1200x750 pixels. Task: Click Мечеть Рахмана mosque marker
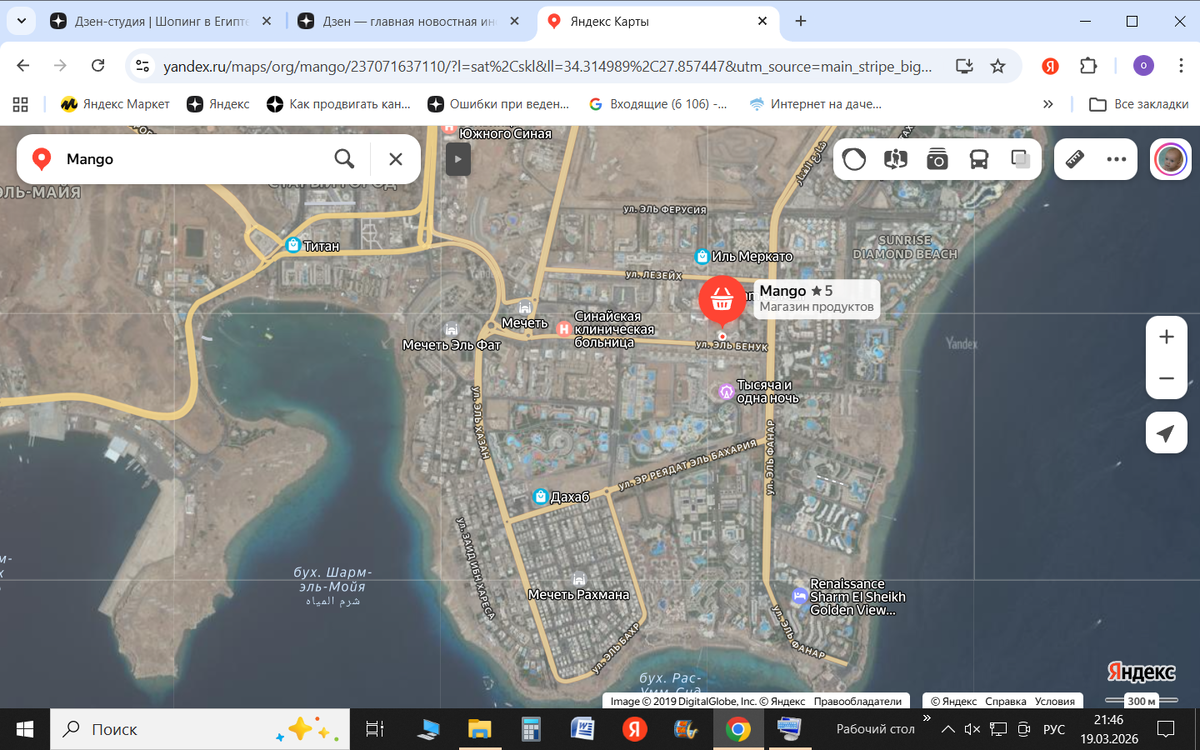tap(578, 579)
